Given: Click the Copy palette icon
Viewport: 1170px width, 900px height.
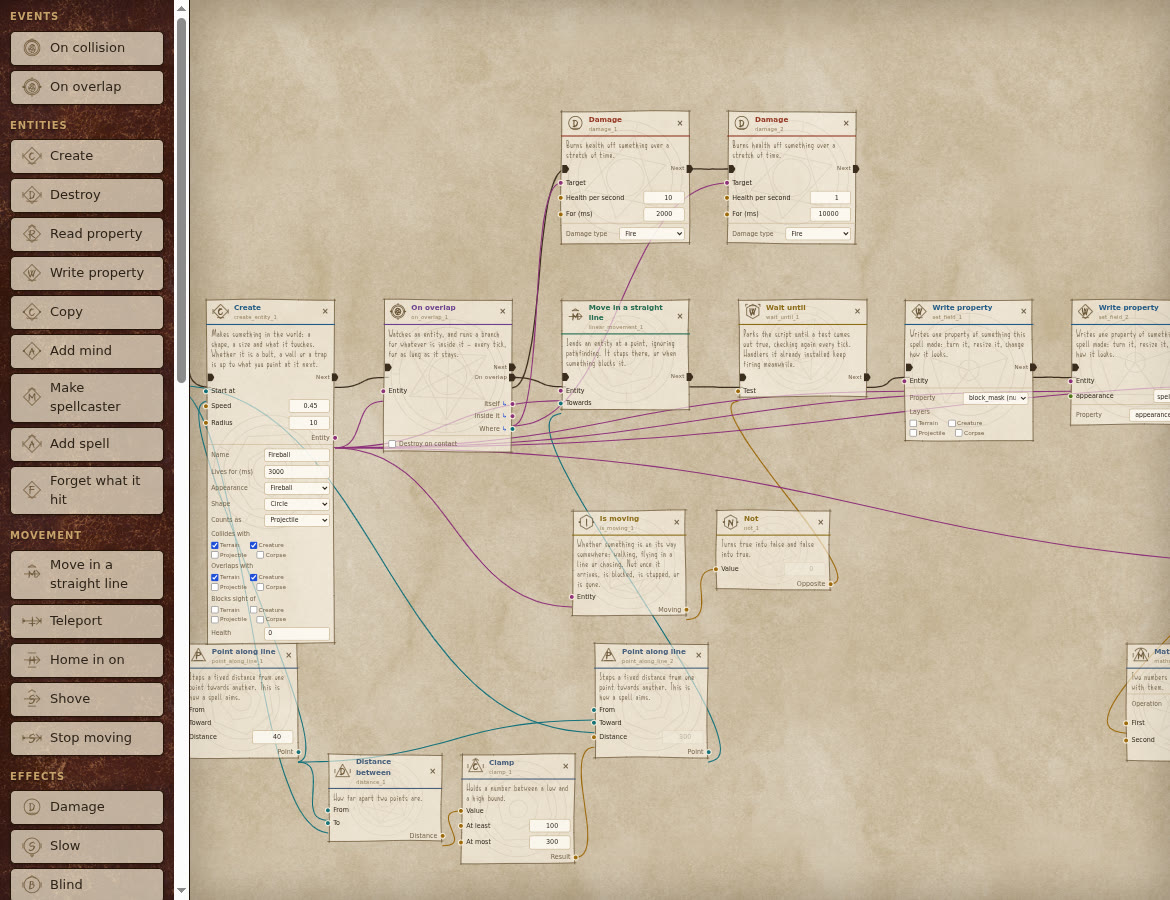Looking at the screenshot, I should tap(32, 312).
